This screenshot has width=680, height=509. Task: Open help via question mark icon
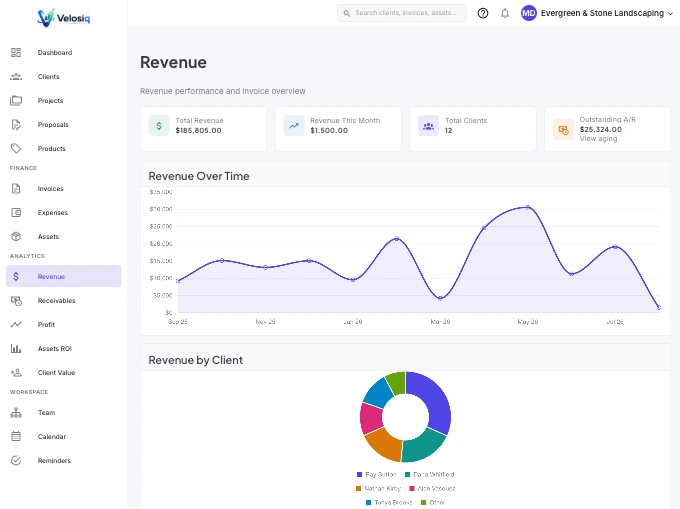pos(483,13)
